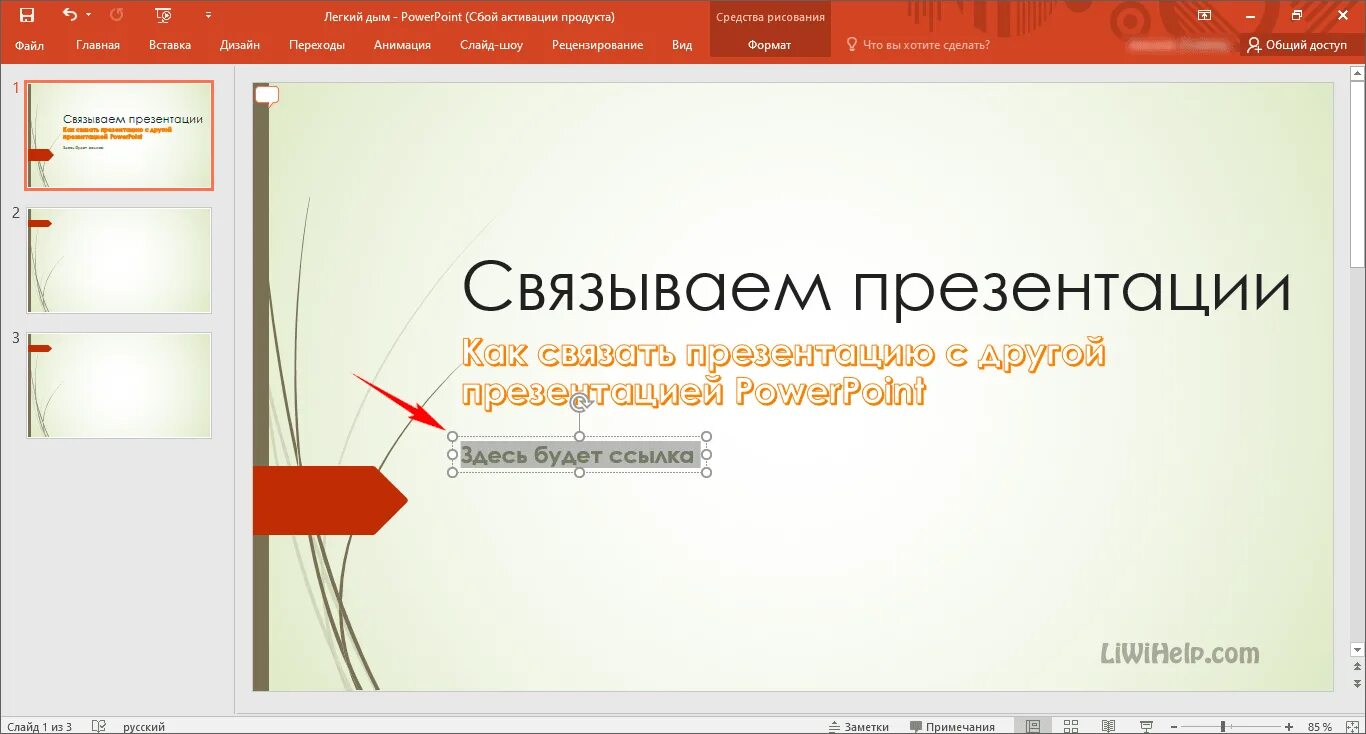Viewport: 1366px width, 734px height.
Task: Open the Файл menu
Action: 29,45
